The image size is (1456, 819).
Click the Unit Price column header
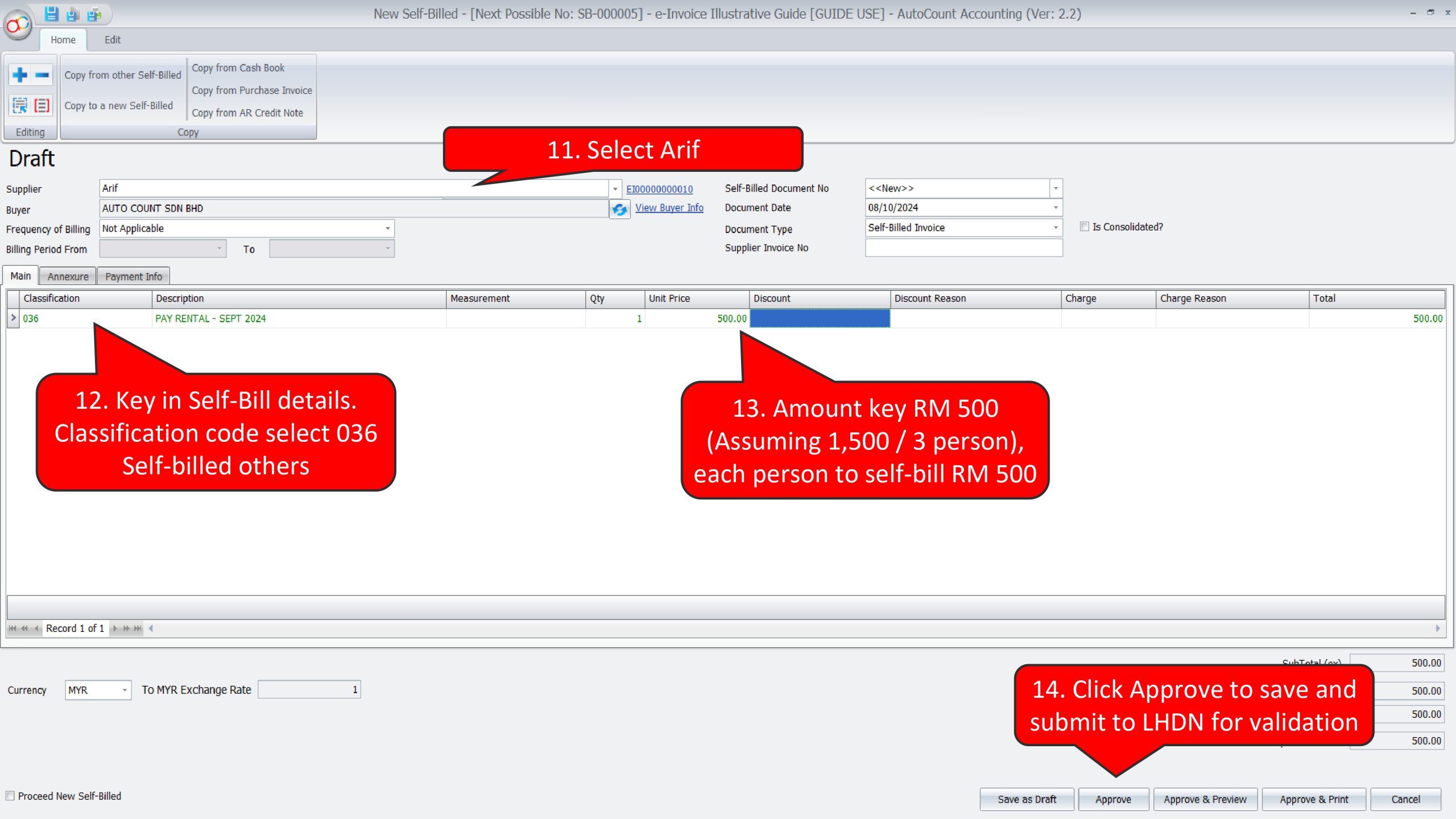click(697, 299)
